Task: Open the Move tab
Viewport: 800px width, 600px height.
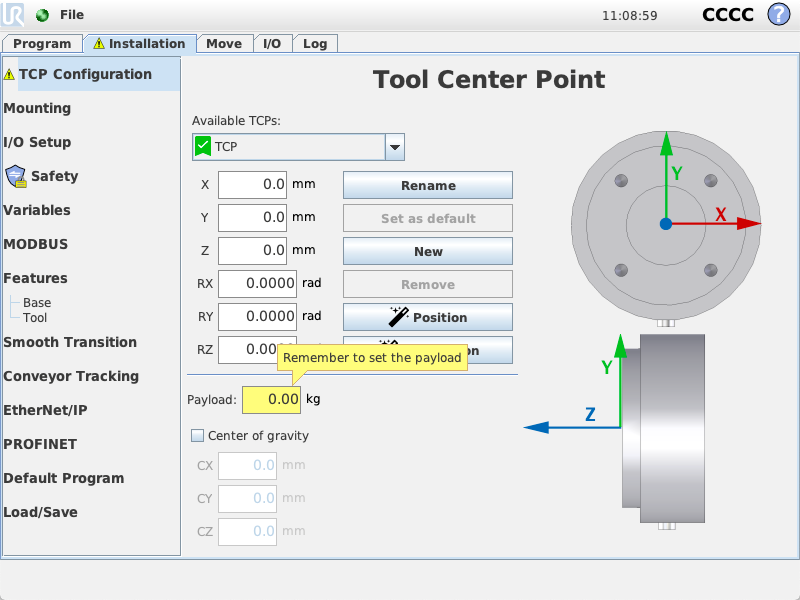Action: point(224,43)
